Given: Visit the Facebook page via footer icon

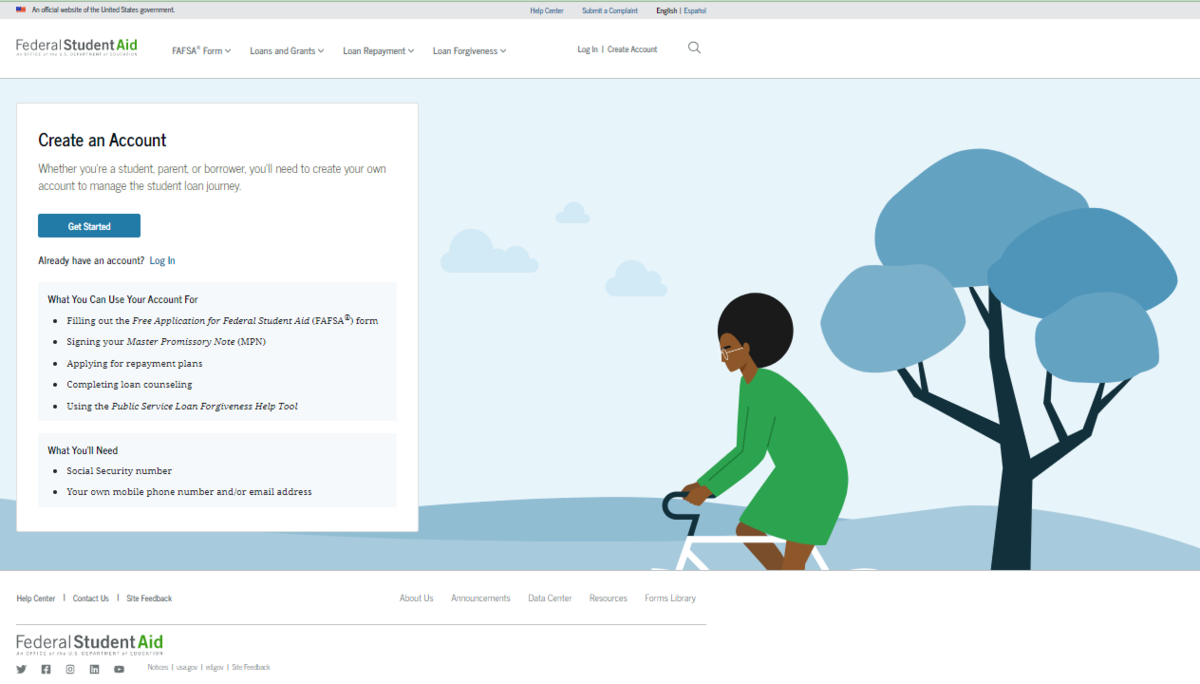Looking at the screenshot, I should tap(45, 669).
